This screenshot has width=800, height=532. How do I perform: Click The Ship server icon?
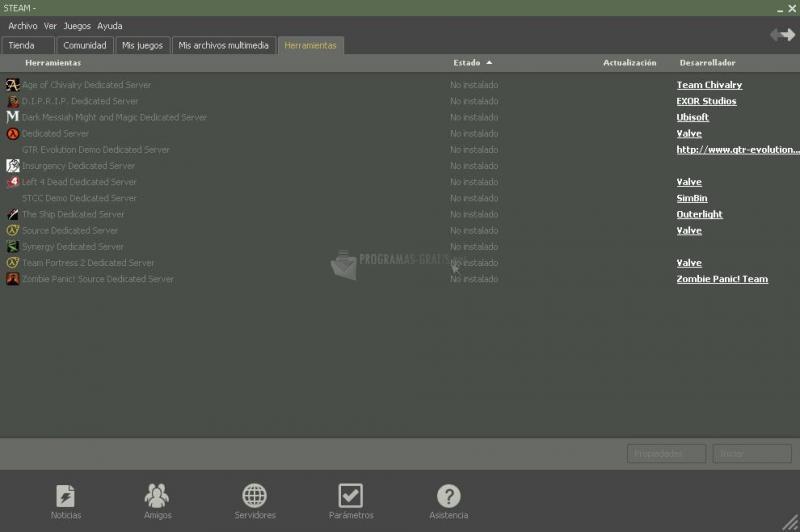pos(13,214)
